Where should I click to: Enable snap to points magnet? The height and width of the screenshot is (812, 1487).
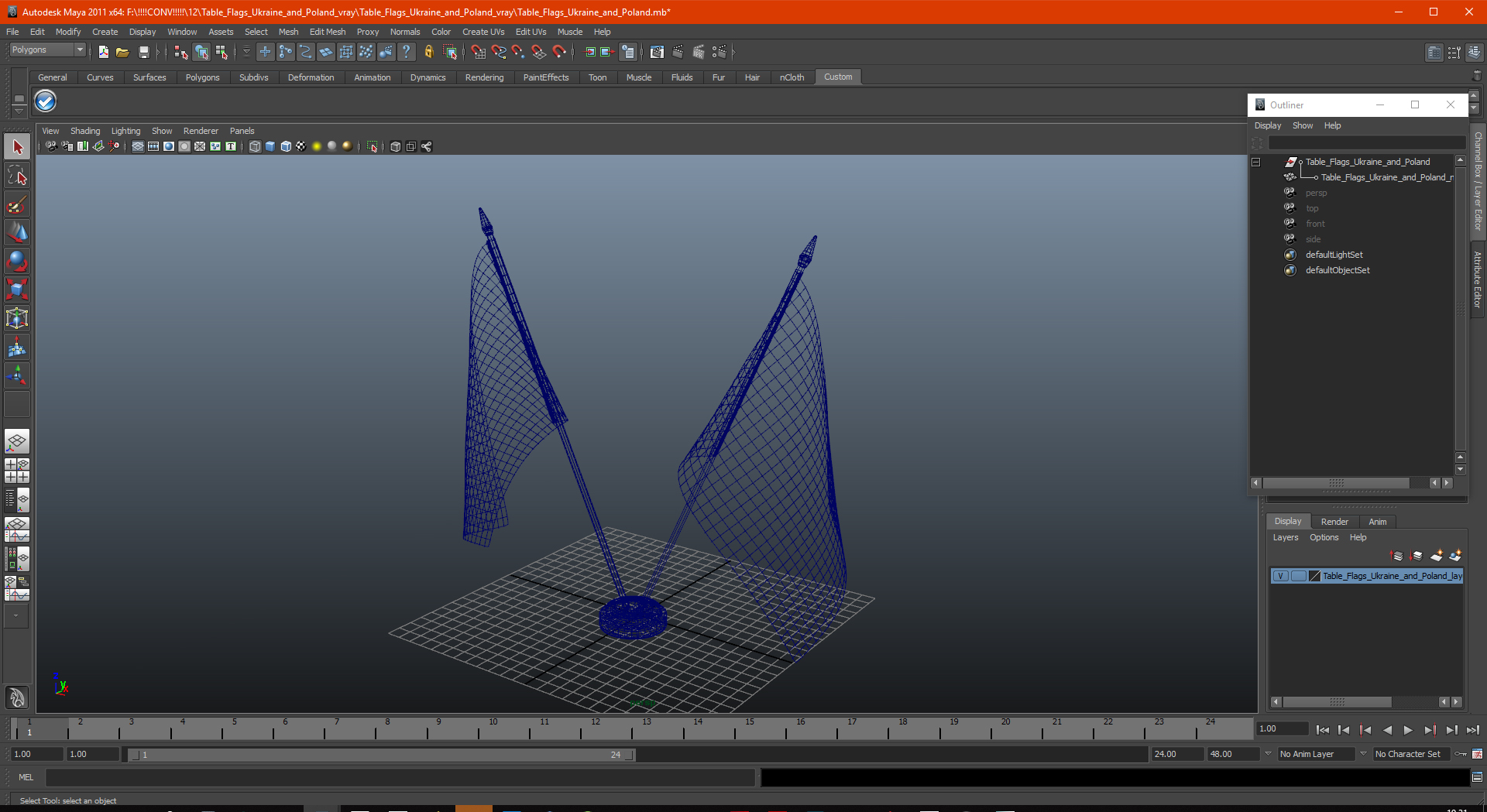518,52
